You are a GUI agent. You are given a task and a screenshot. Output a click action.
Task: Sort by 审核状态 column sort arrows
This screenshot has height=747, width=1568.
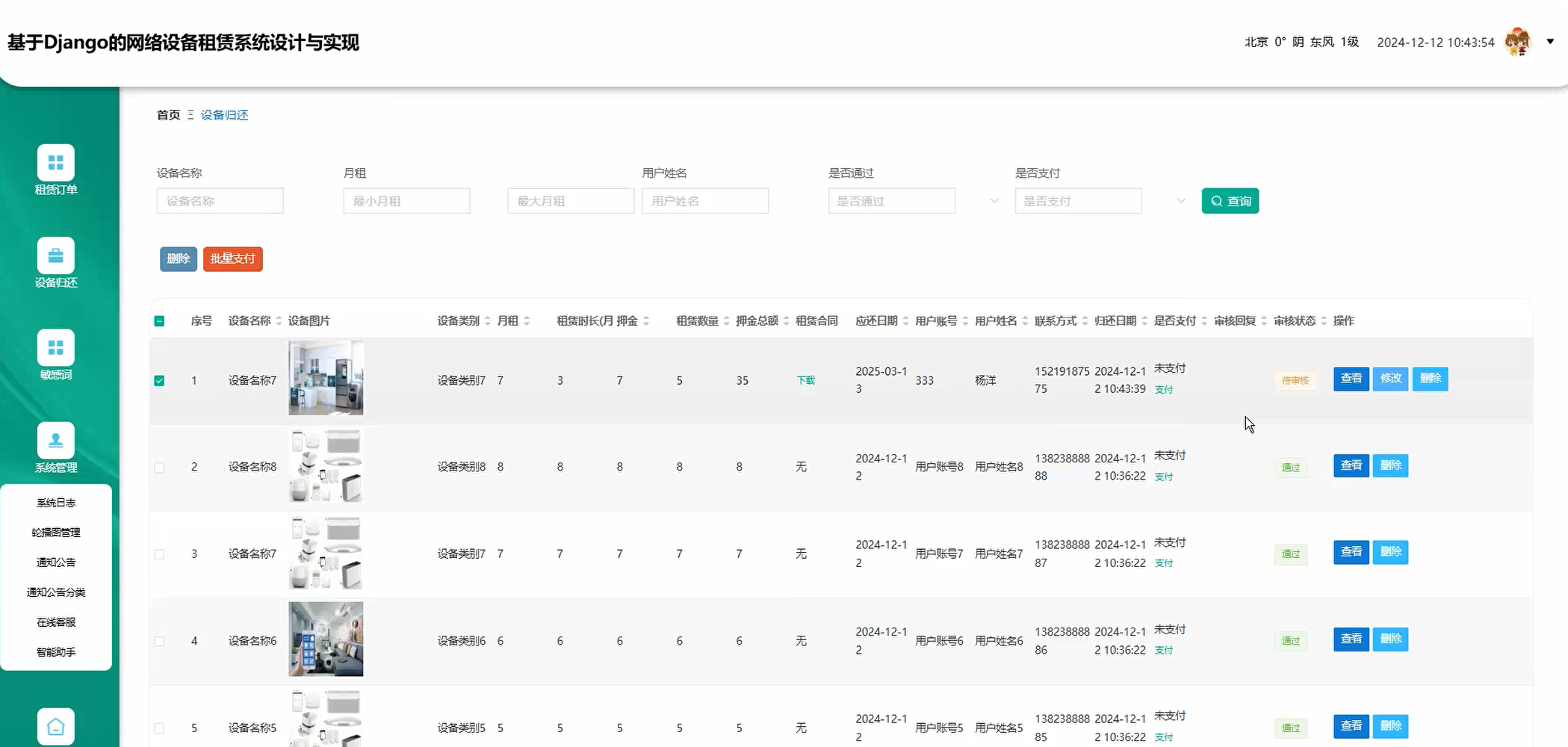(x=1324, y=321)
